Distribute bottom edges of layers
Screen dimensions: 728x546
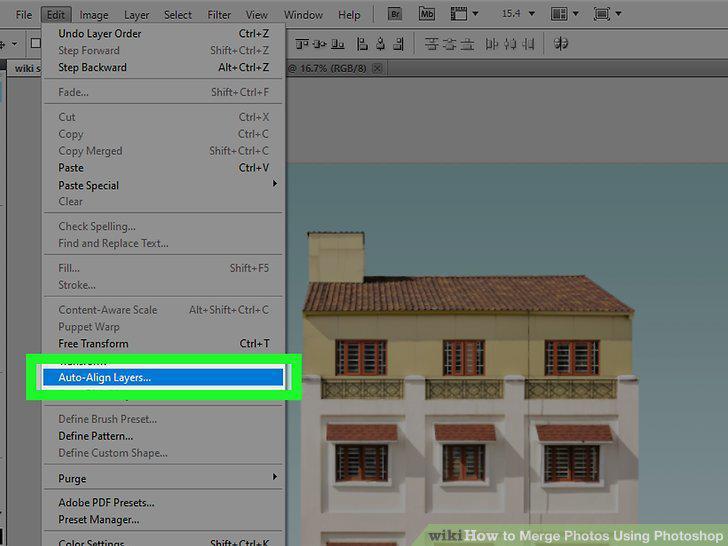pyautogui.click(x=467, y=44)
